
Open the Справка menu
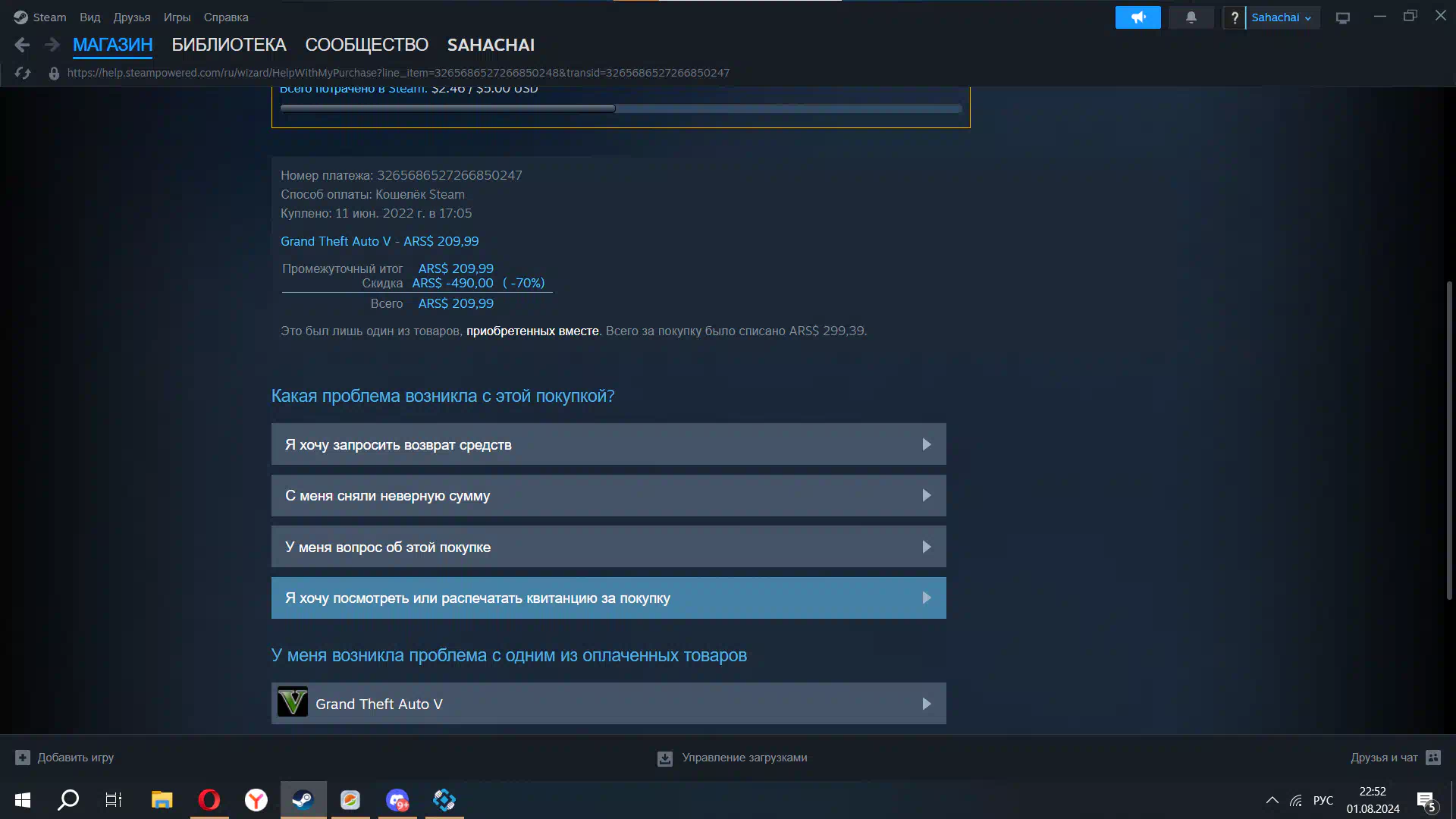pos(226,17)
